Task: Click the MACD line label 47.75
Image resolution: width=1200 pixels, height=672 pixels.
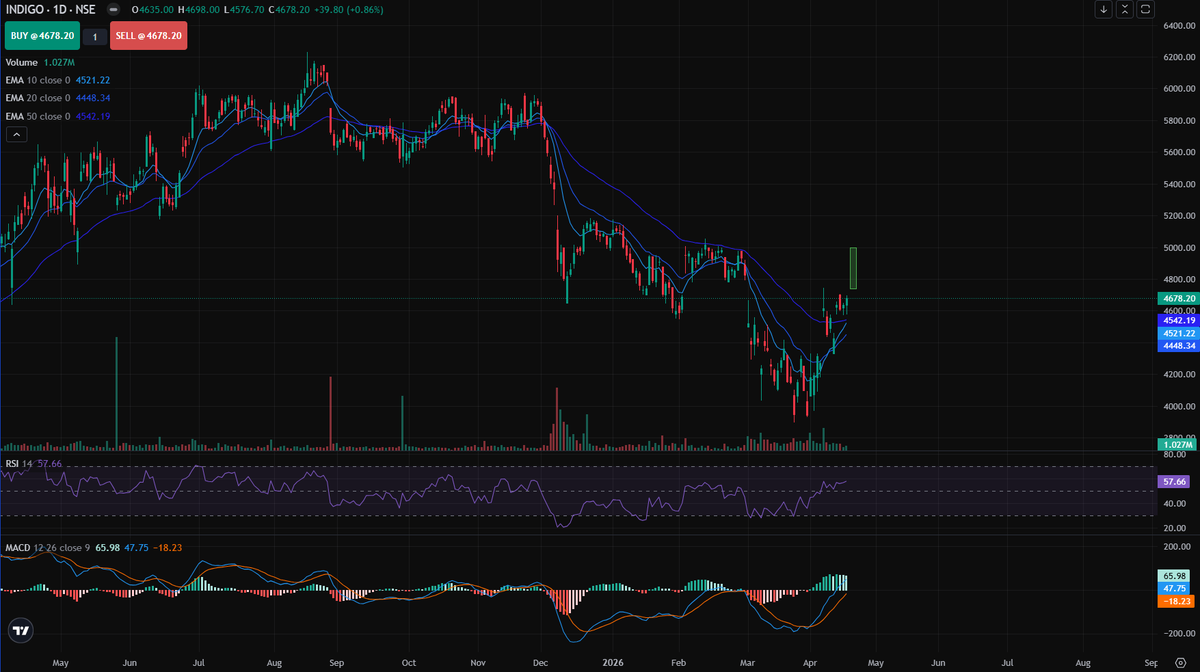Action: click(1173, 589)
